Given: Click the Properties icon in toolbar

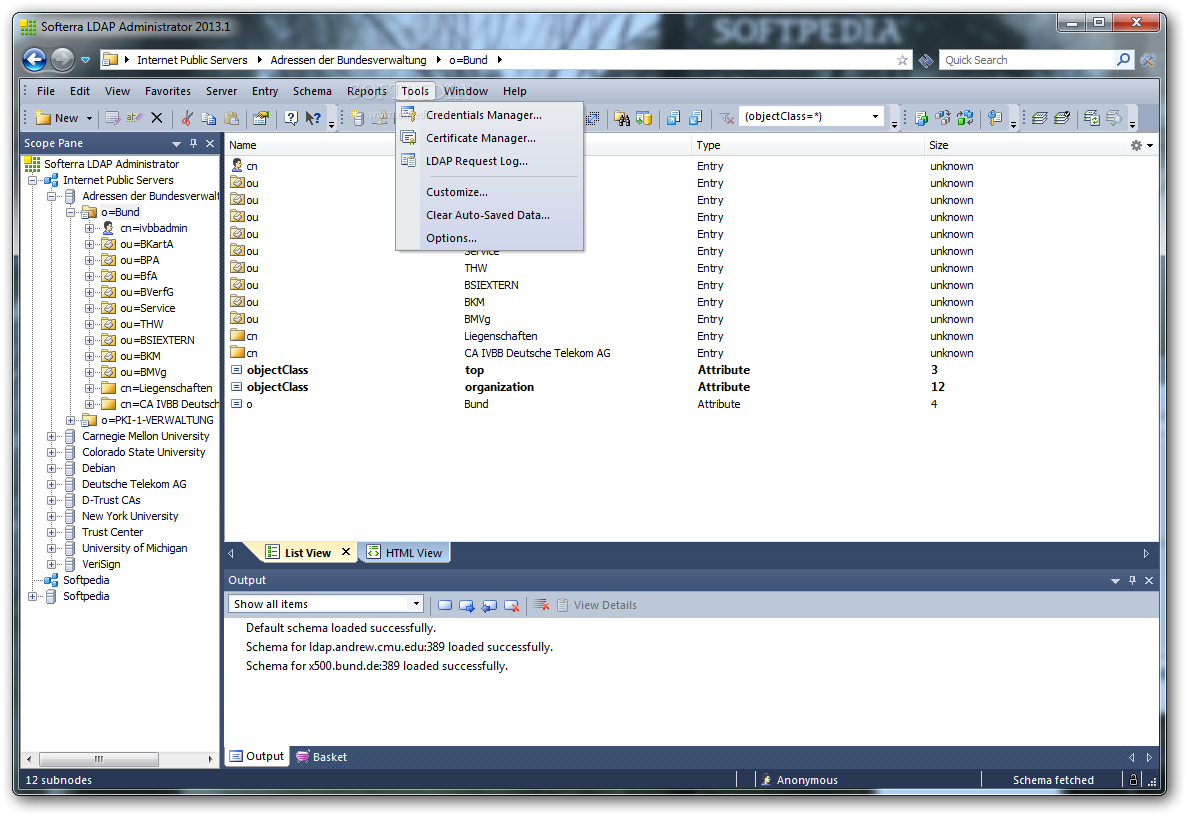Looking at the screenshot, I should point(261,118).
